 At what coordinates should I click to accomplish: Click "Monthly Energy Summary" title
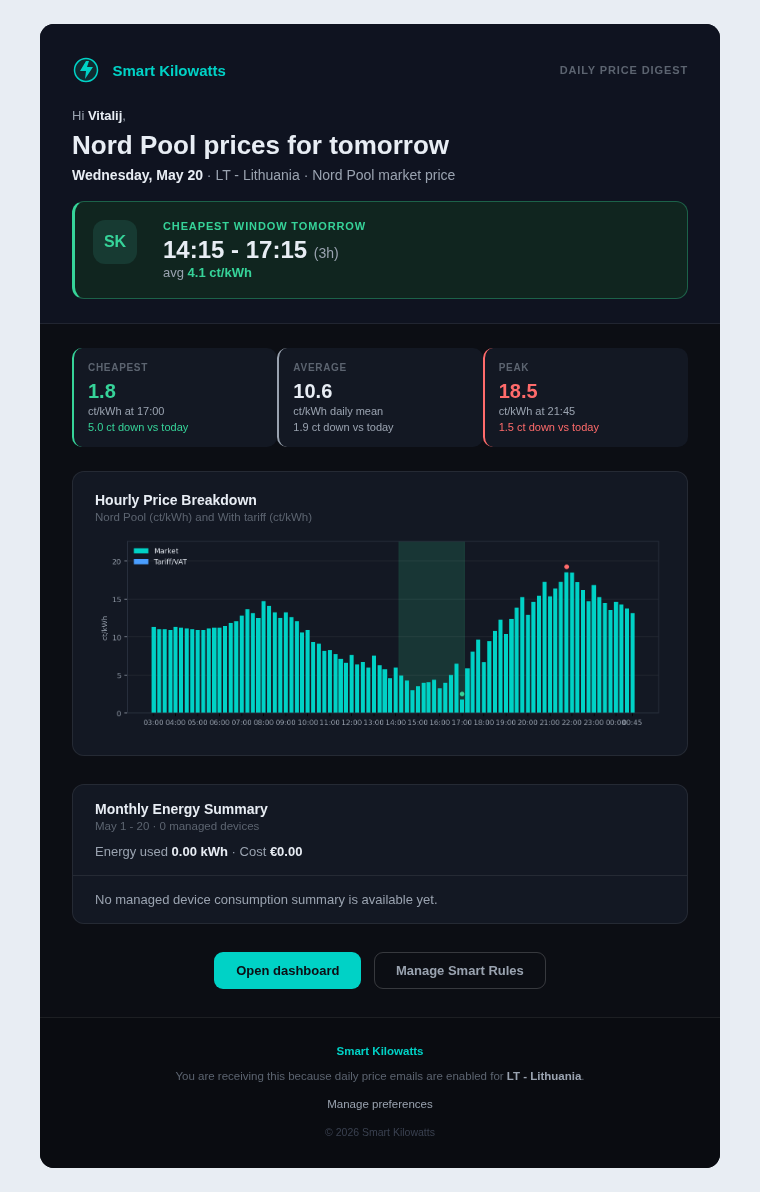point(181,809)
